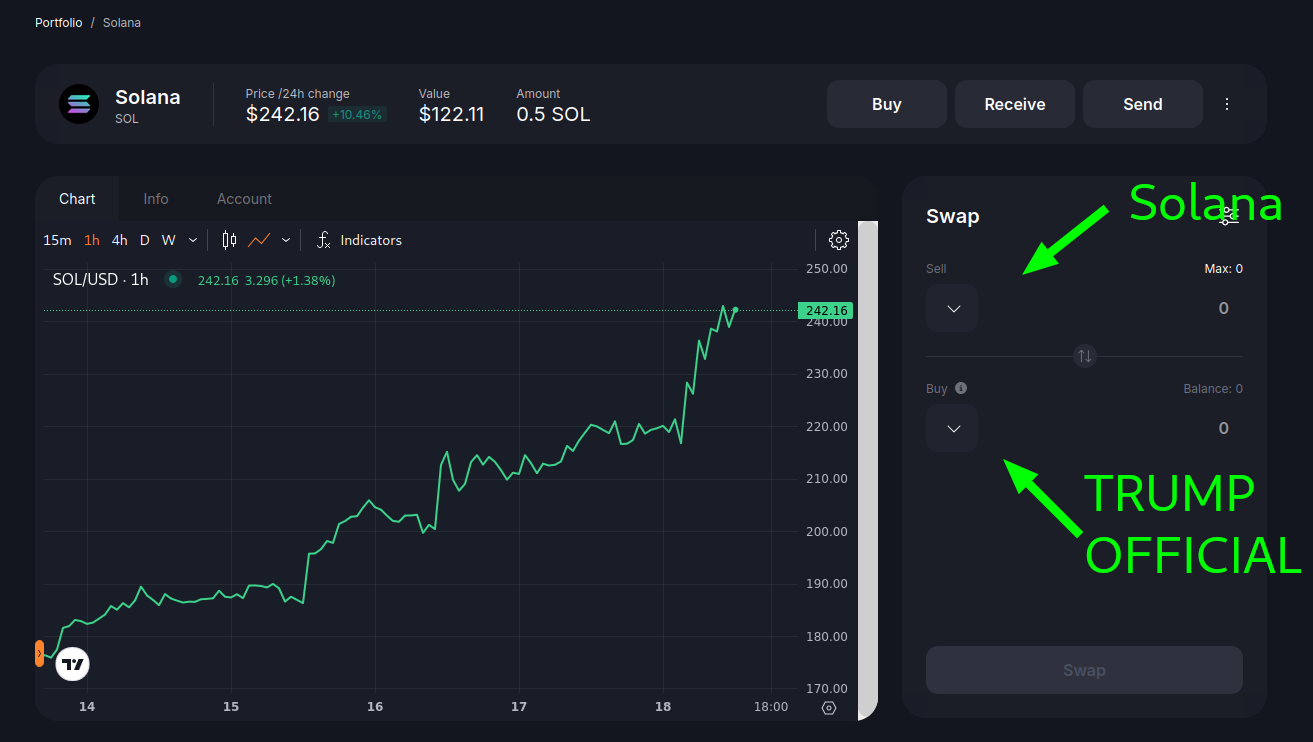
Task: Switch to the Chart tab
Action: point(77,199)
